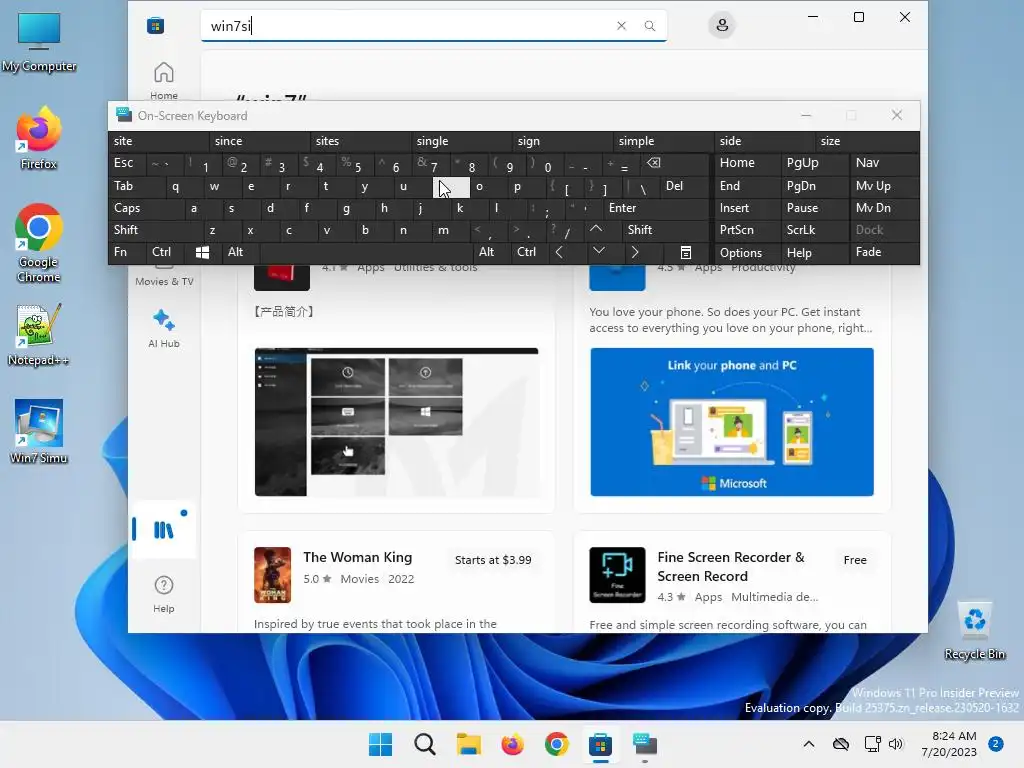Tap the Tab key on On-Screen Keyboard
The image size is (1024, 768).
tap(136, 186)
